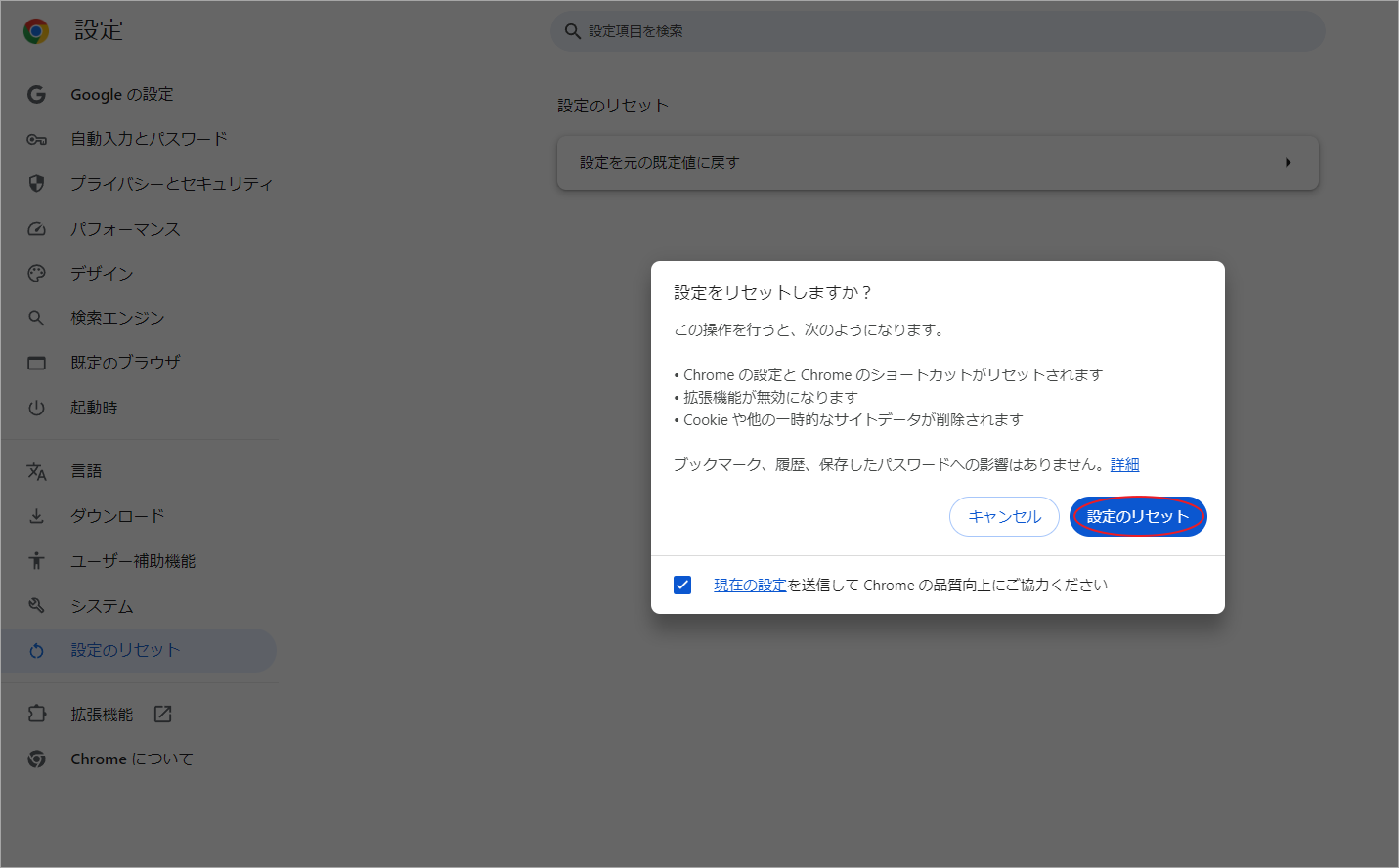
Task: Click the external link icon beside 拡張機能
Action: point(161,714)
